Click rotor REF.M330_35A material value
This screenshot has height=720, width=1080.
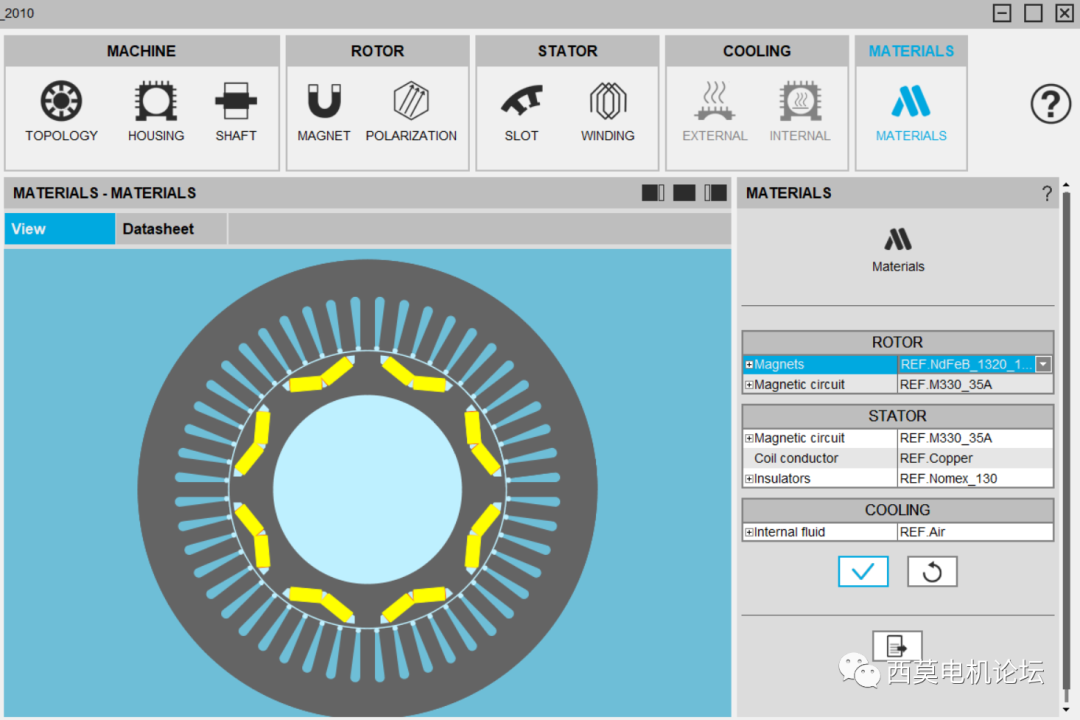(x=975, y=384)
